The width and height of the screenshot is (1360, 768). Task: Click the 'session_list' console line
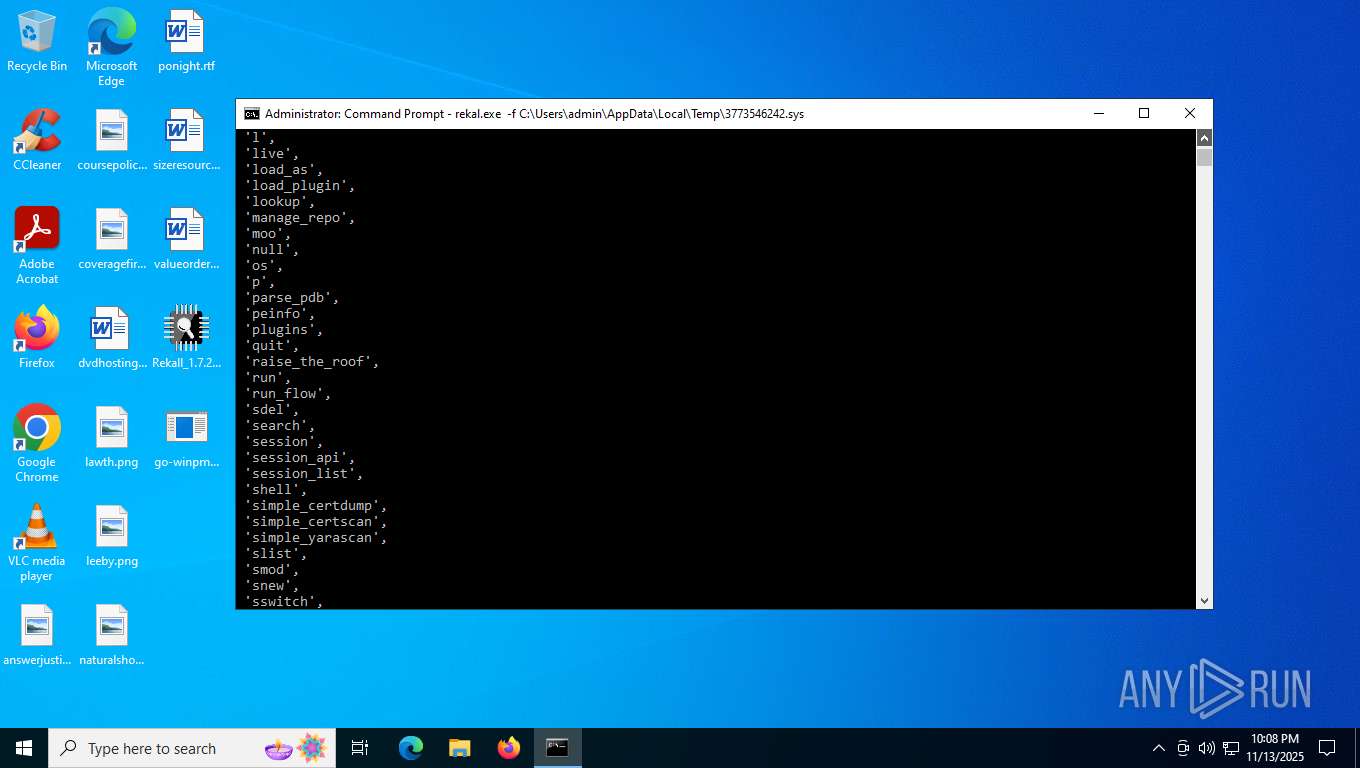(304, 474)
